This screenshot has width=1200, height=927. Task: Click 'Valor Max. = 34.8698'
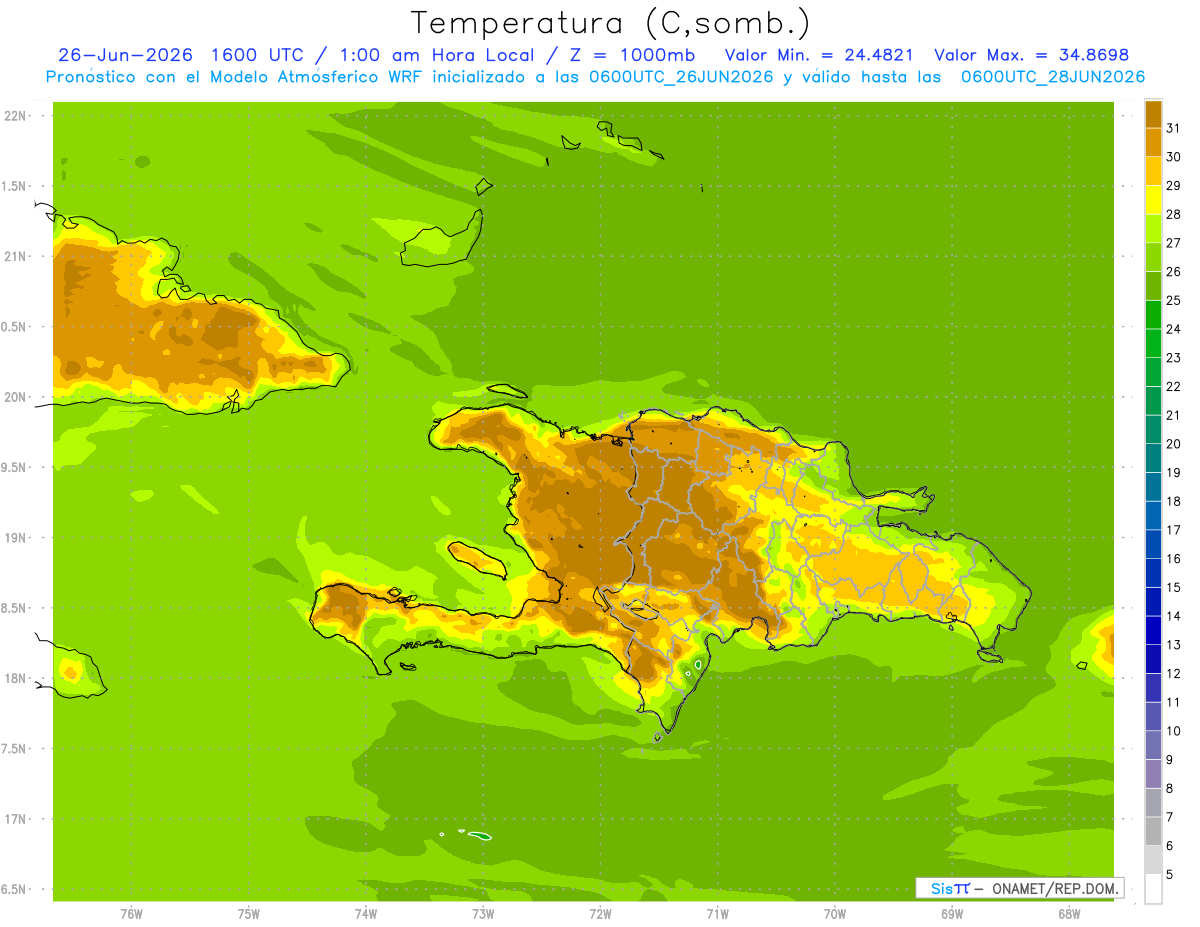(x=1031, y=55)
